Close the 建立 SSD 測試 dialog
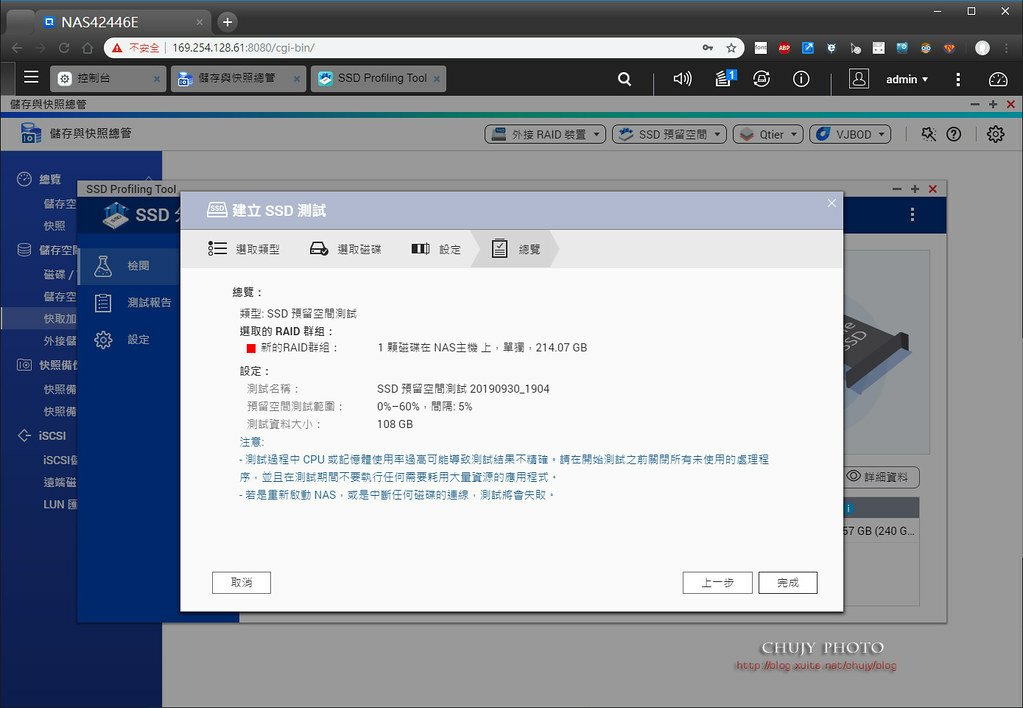Screen dimensions: 1023x708 (x=831, y=203)
